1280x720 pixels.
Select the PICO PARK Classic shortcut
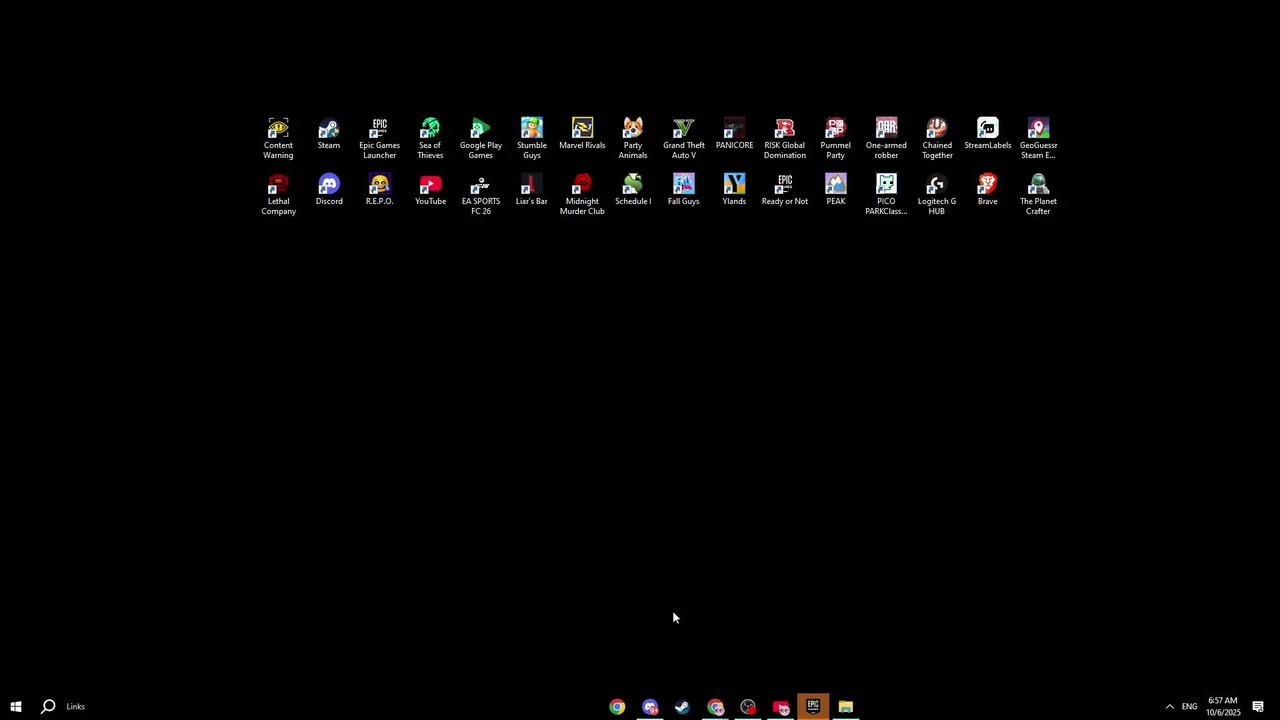pyautogui.click(x=886, y=194)
